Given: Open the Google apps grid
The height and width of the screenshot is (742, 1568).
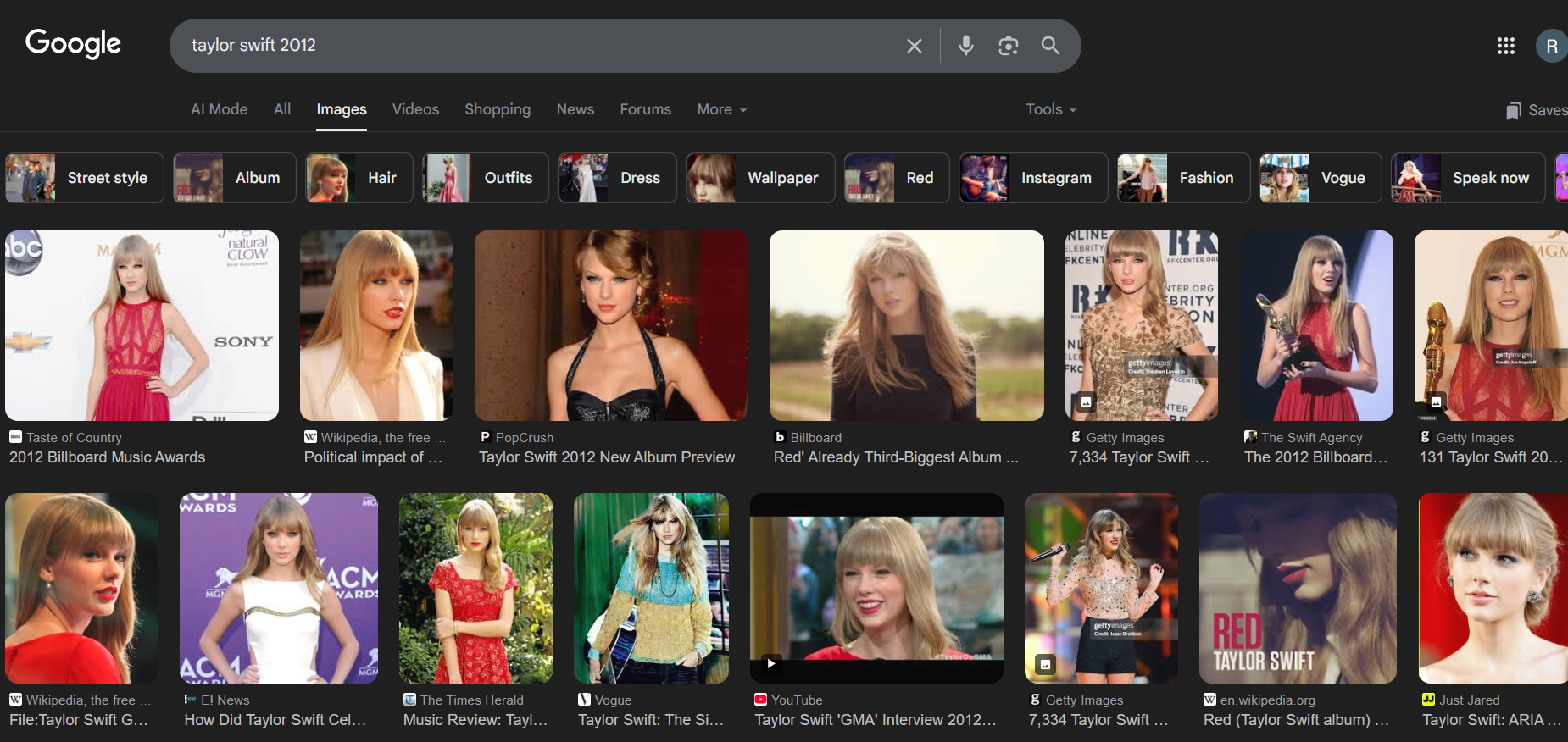Looking at the screenshot, I should 1505,46.
